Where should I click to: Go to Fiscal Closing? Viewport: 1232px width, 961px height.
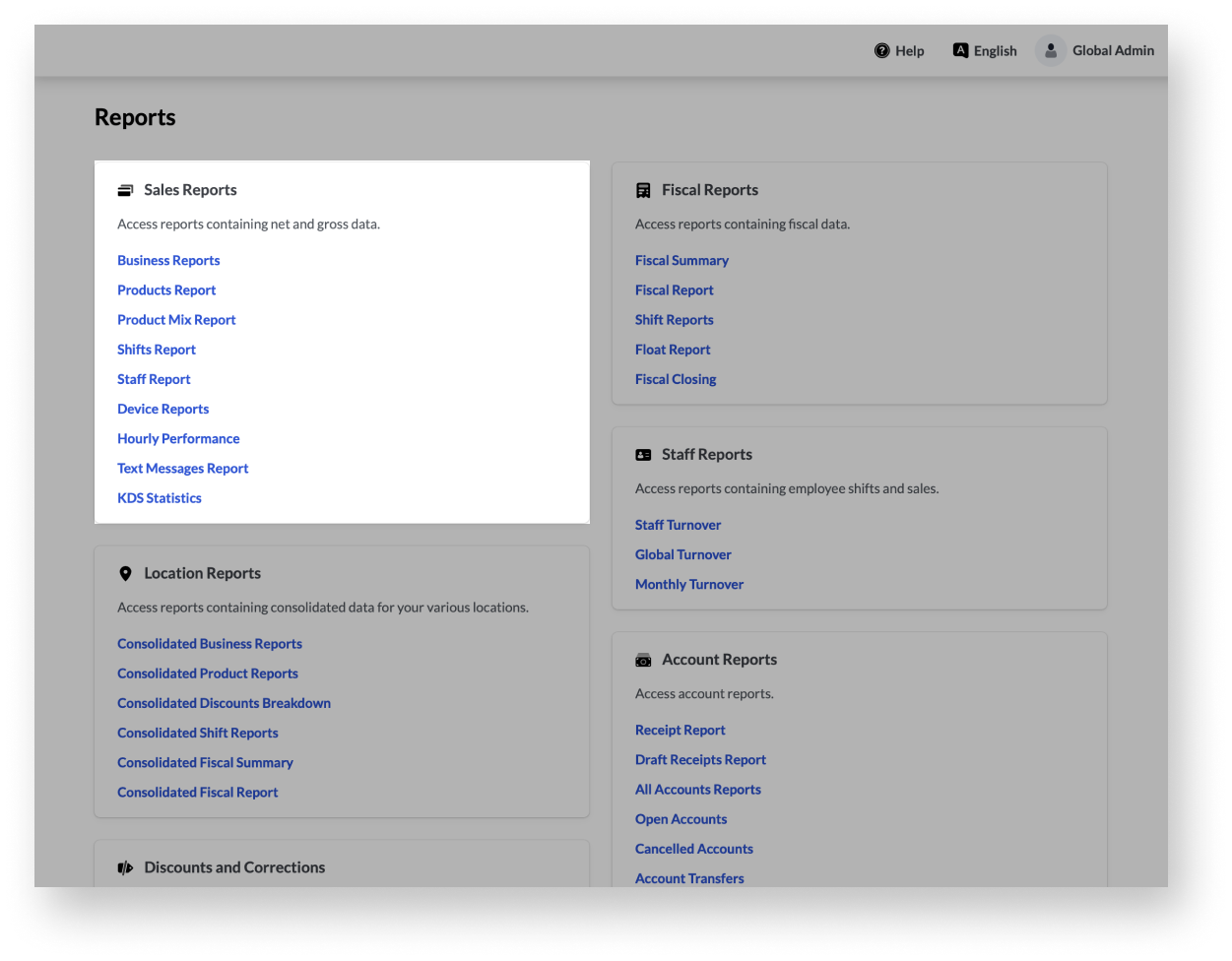point(676,379)
